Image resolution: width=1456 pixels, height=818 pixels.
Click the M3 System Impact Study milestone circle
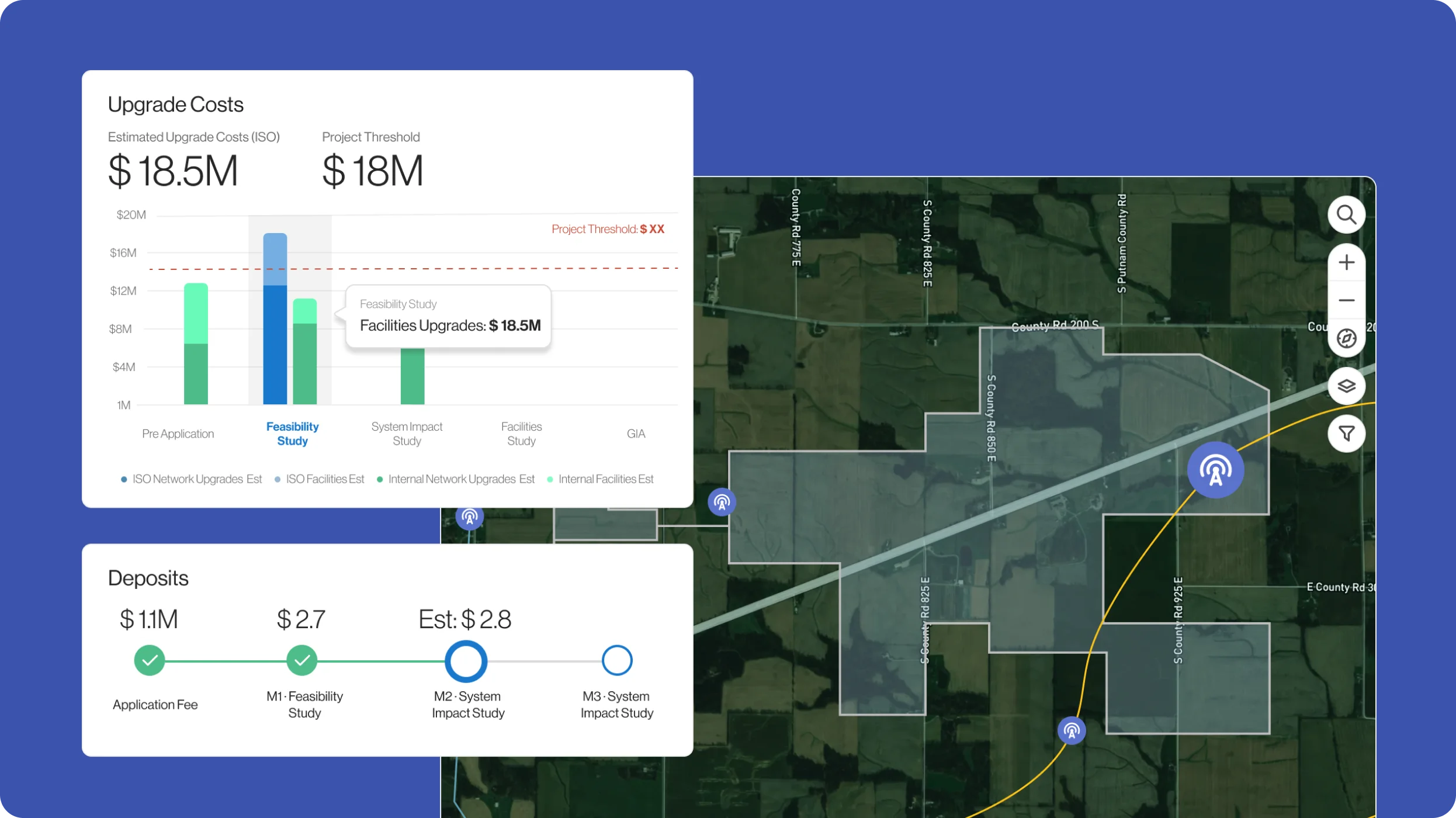click(617, 660)
